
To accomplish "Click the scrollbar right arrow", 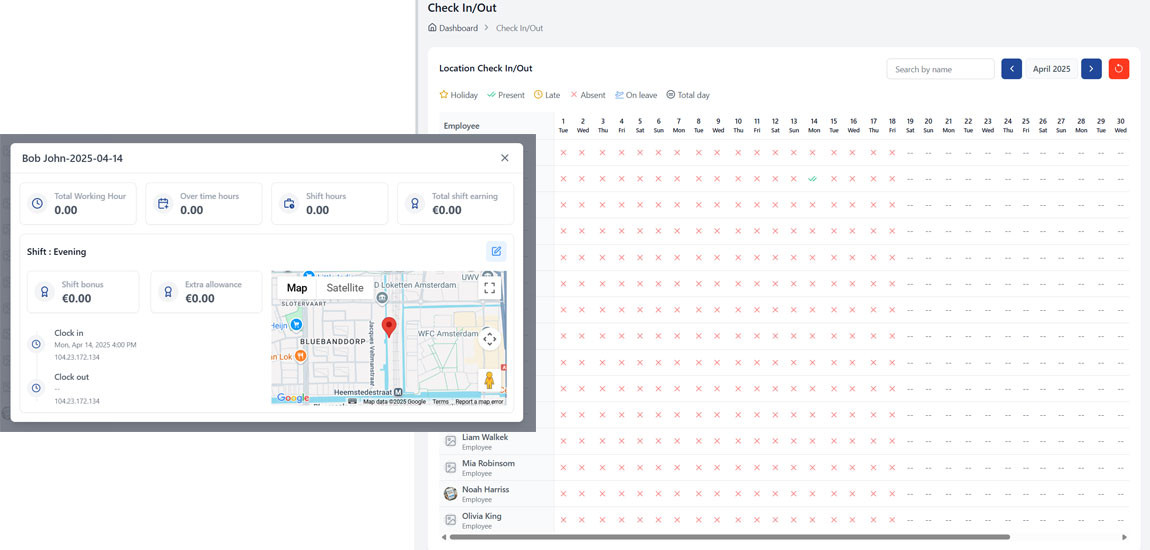I will (1125, 537).
